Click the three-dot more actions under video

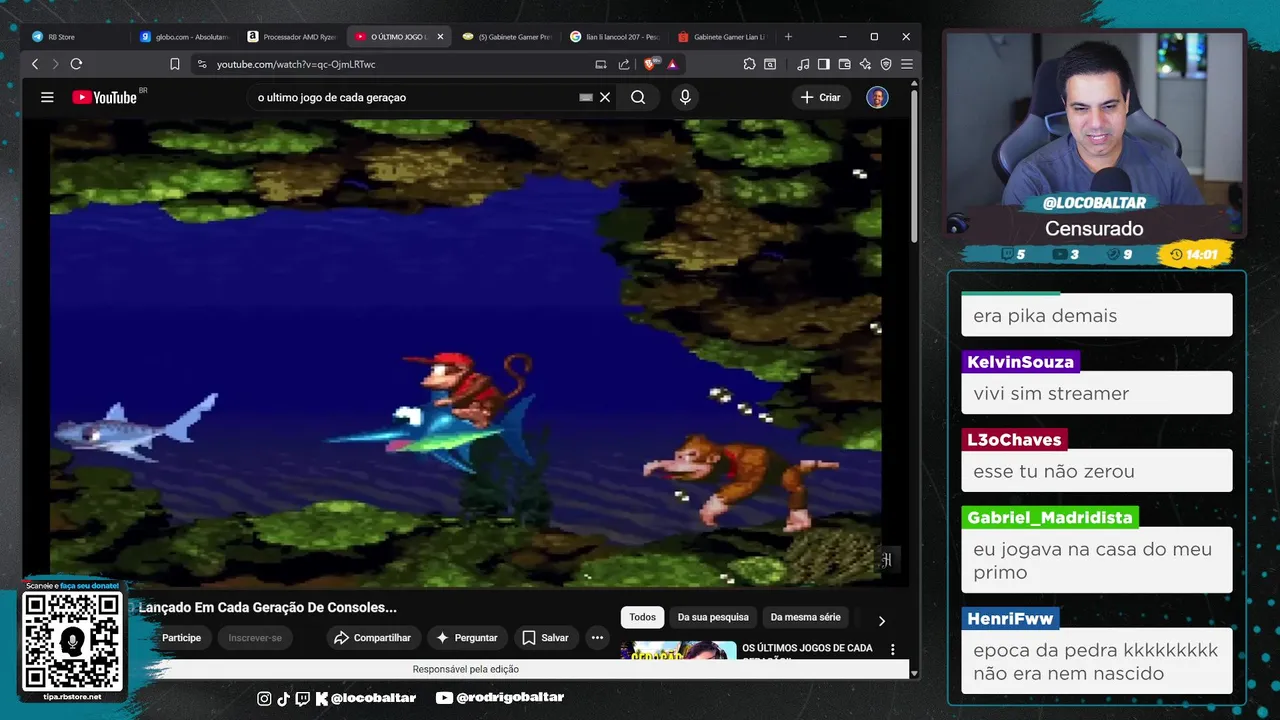pos(597,638)
